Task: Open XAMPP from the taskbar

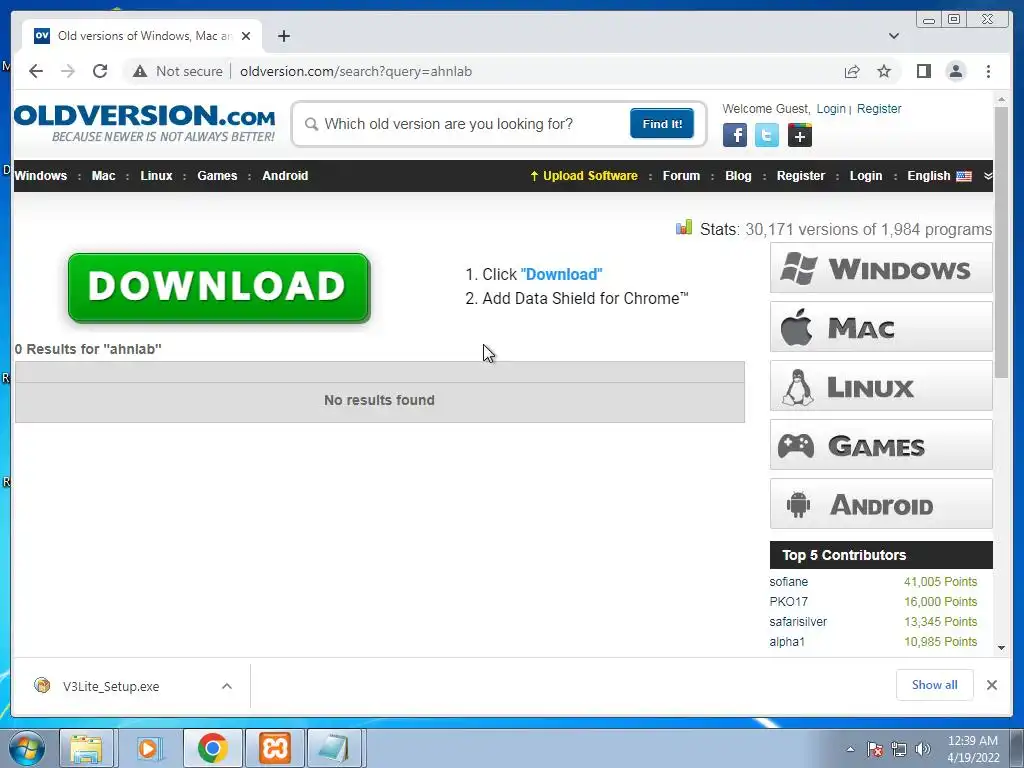Action: pyautogui.click(x=274, y=748)
